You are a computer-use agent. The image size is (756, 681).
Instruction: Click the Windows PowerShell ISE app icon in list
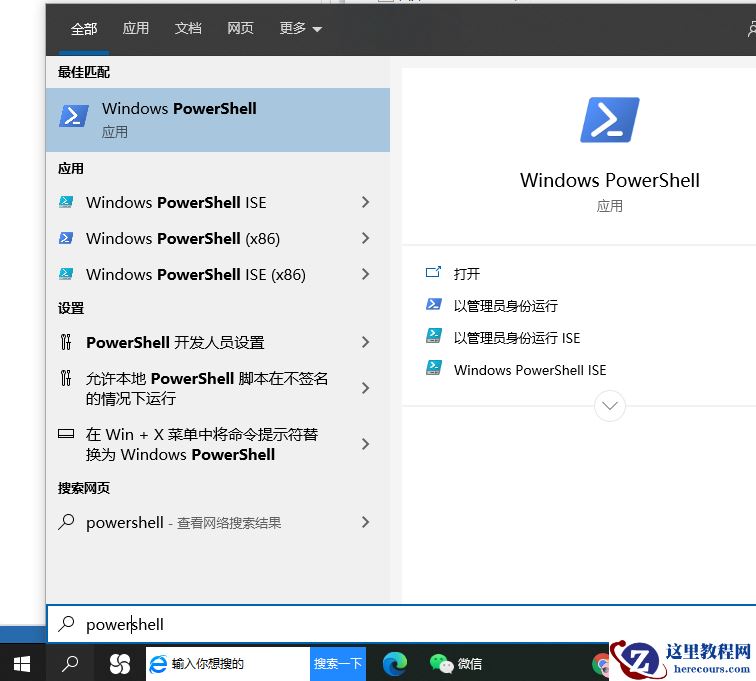66,202
